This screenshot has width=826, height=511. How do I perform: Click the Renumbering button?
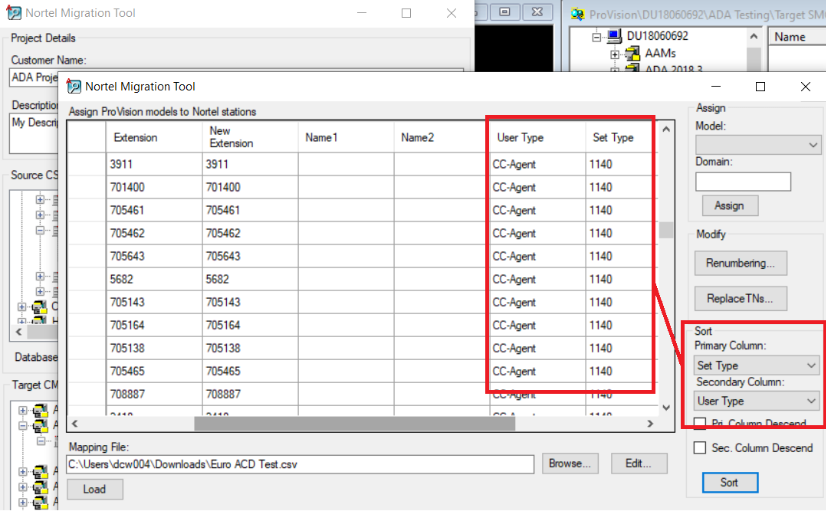coord(740,263)
